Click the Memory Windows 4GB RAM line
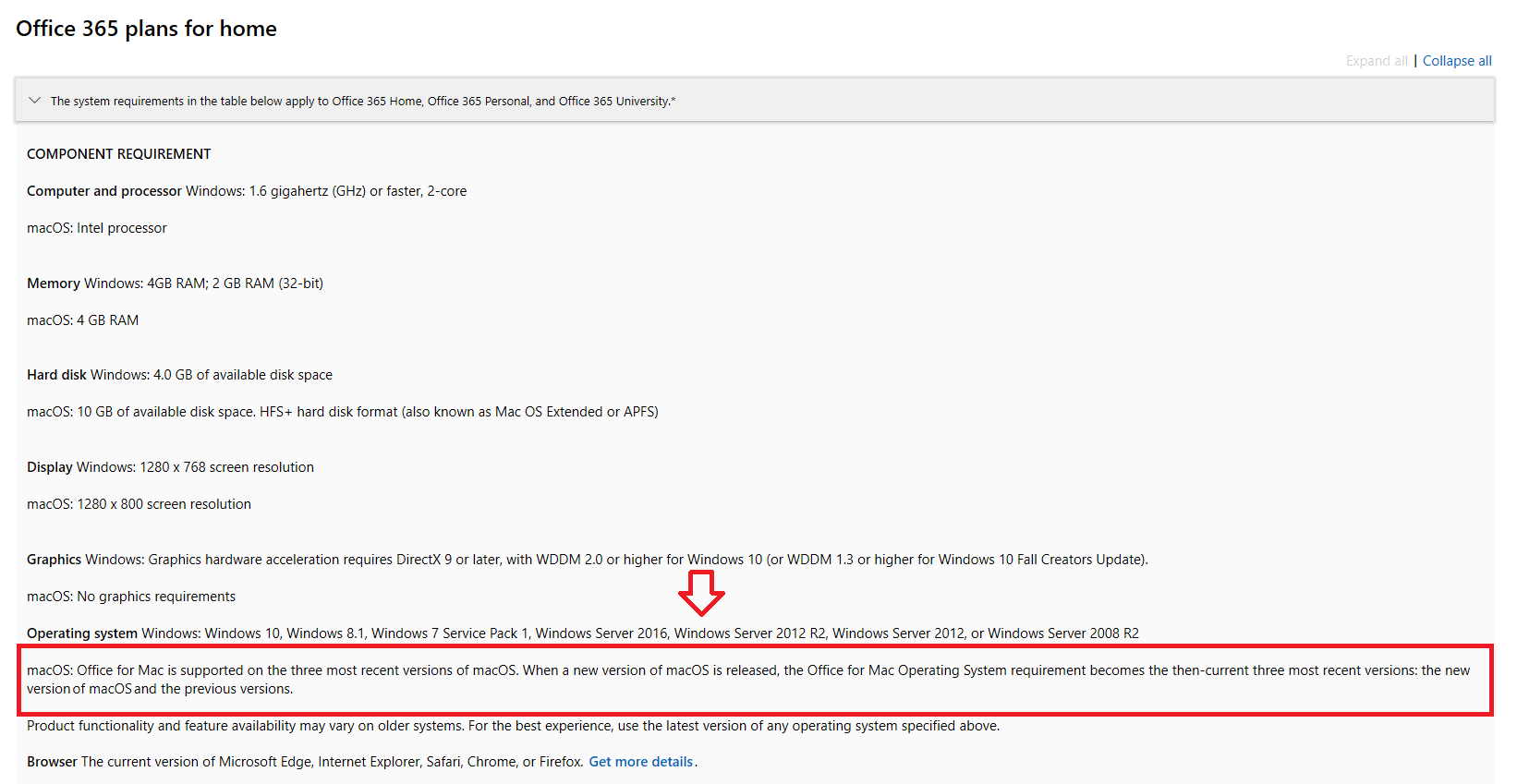The height and width of the screenshot is (784, 1517). coord(175,283)
